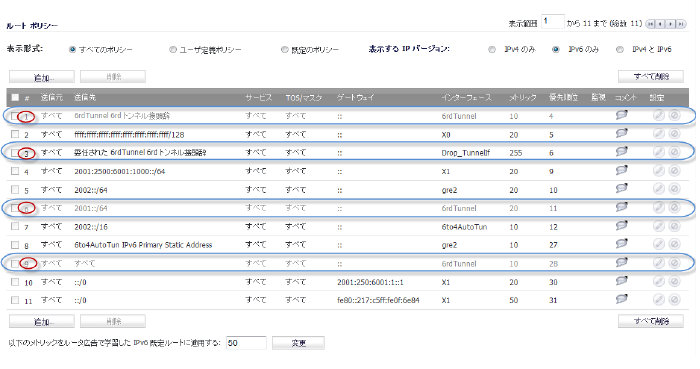Open comment bubble for route policy 8
Screen dimensions: 700x369
pyautogui.click(x=622, y=244)
